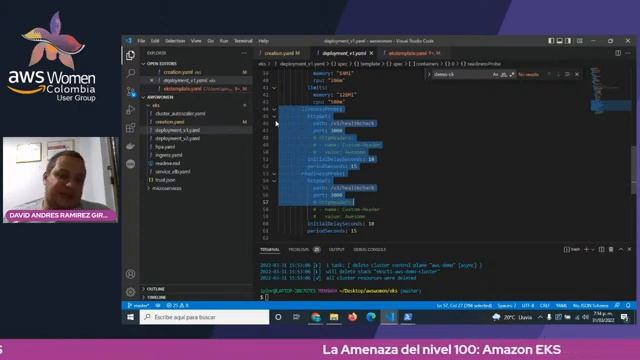The image size is (640, 360).
Task: Click into the find widget search field
Action: (461, 74)
